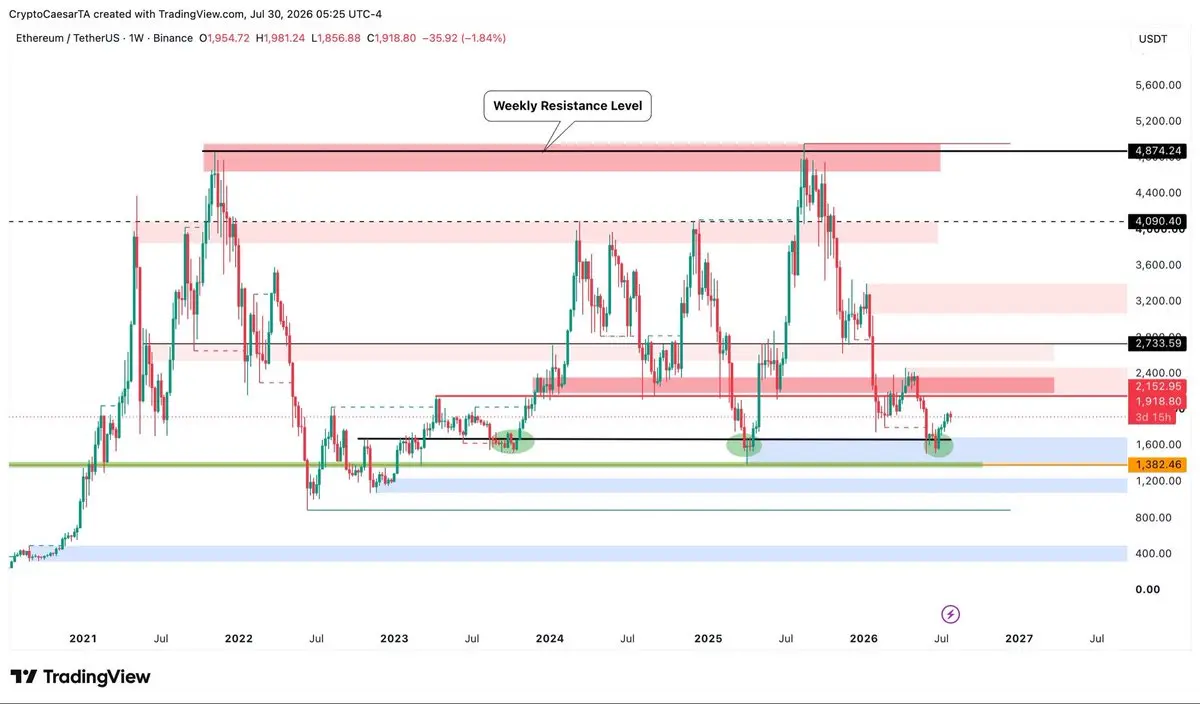Select the Weekly Resistance Level callout
Viewport: 1200px width, 704px height.
pos(567,106)
